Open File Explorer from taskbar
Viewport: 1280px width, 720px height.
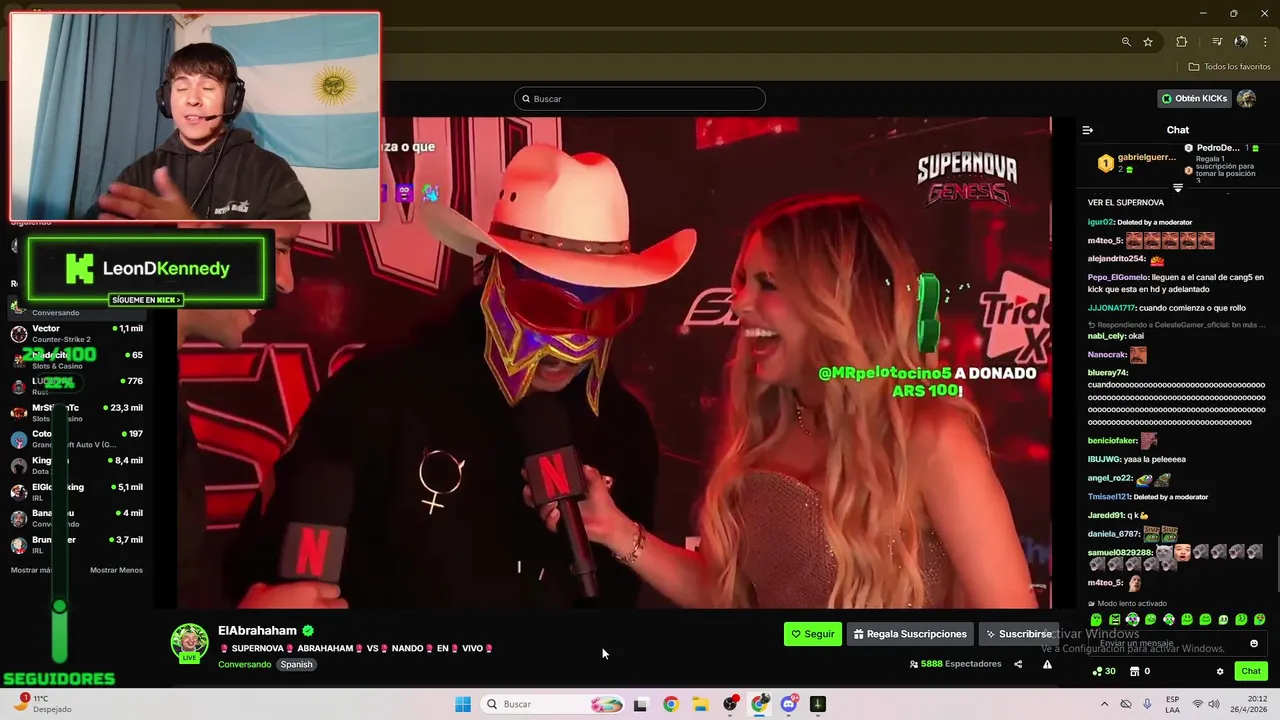pyautogui.click(x=700, y=704)
